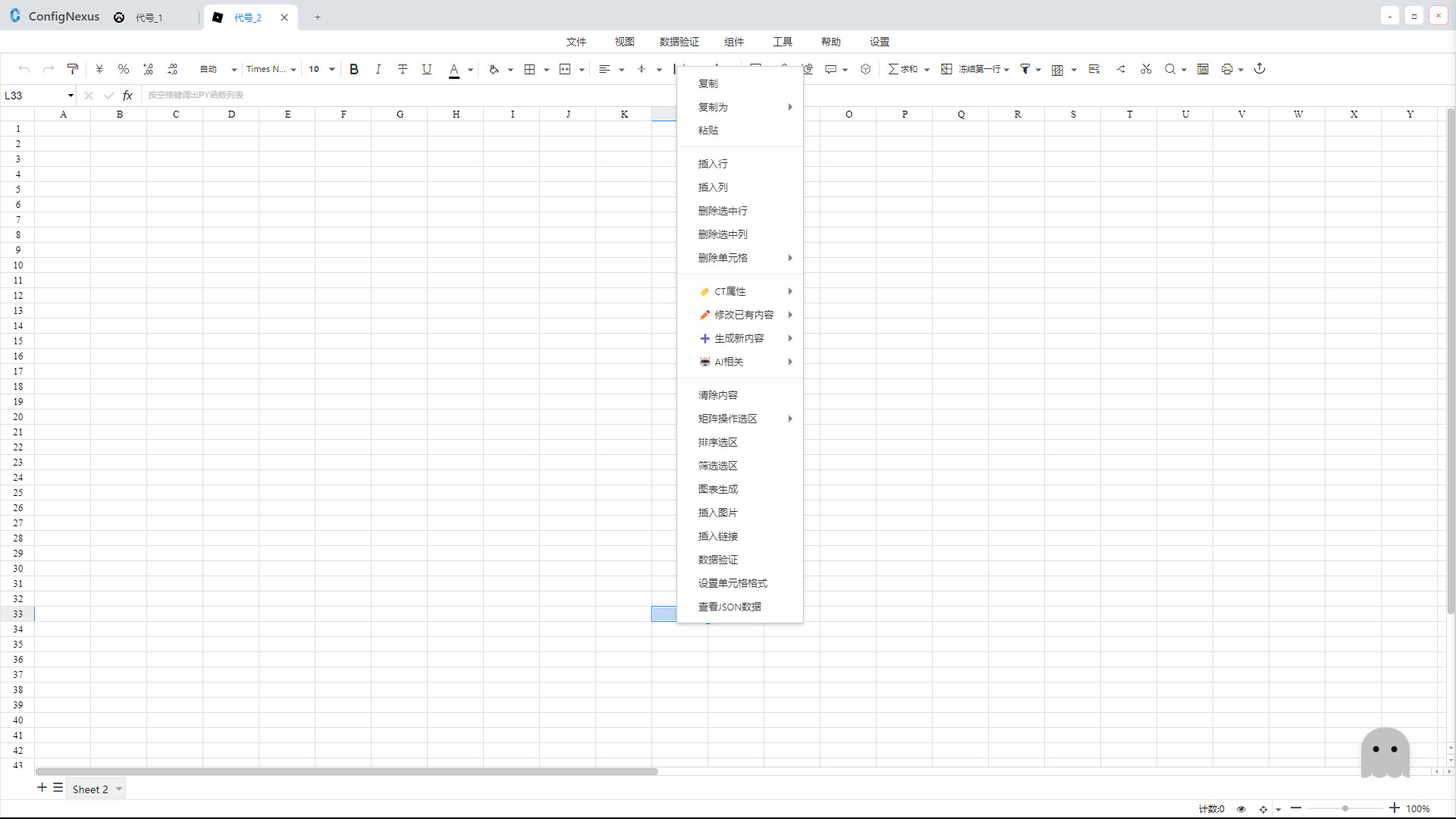Choose 插入行 from the context menu

713,164
